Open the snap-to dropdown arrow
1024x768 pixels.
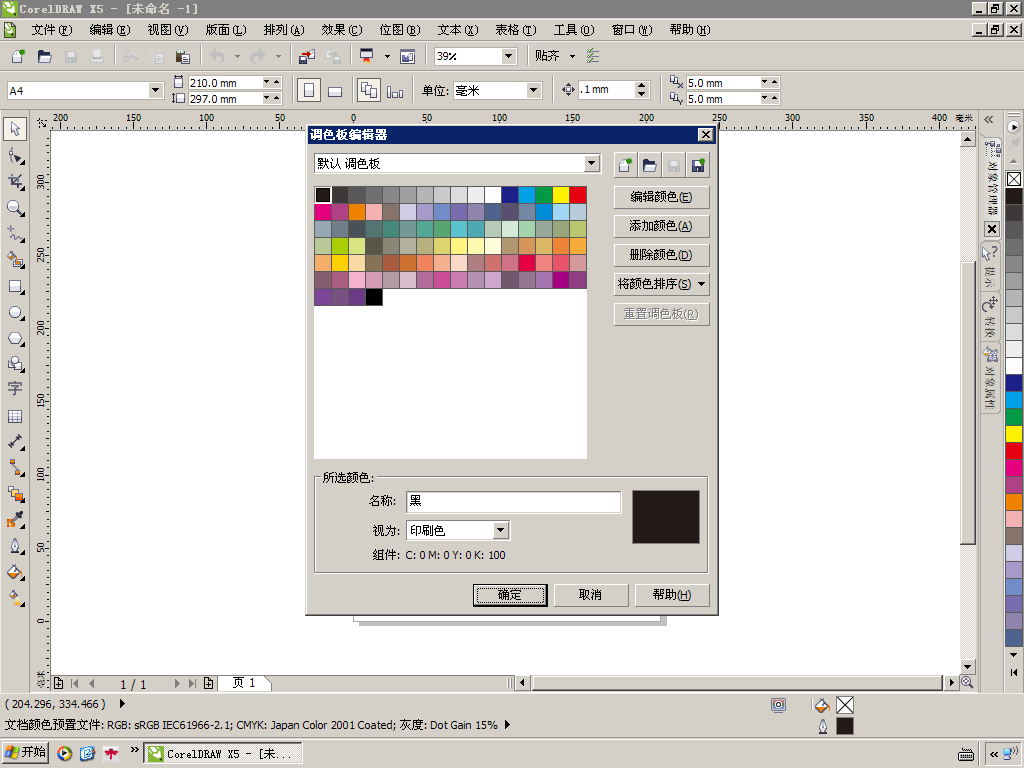point(573,56)
